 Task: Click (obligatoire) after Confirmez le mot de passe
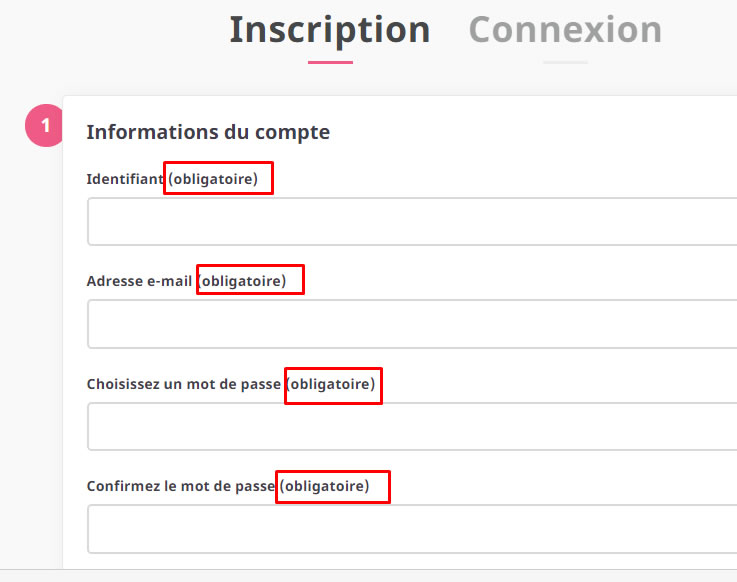click(x=332, y=487)
